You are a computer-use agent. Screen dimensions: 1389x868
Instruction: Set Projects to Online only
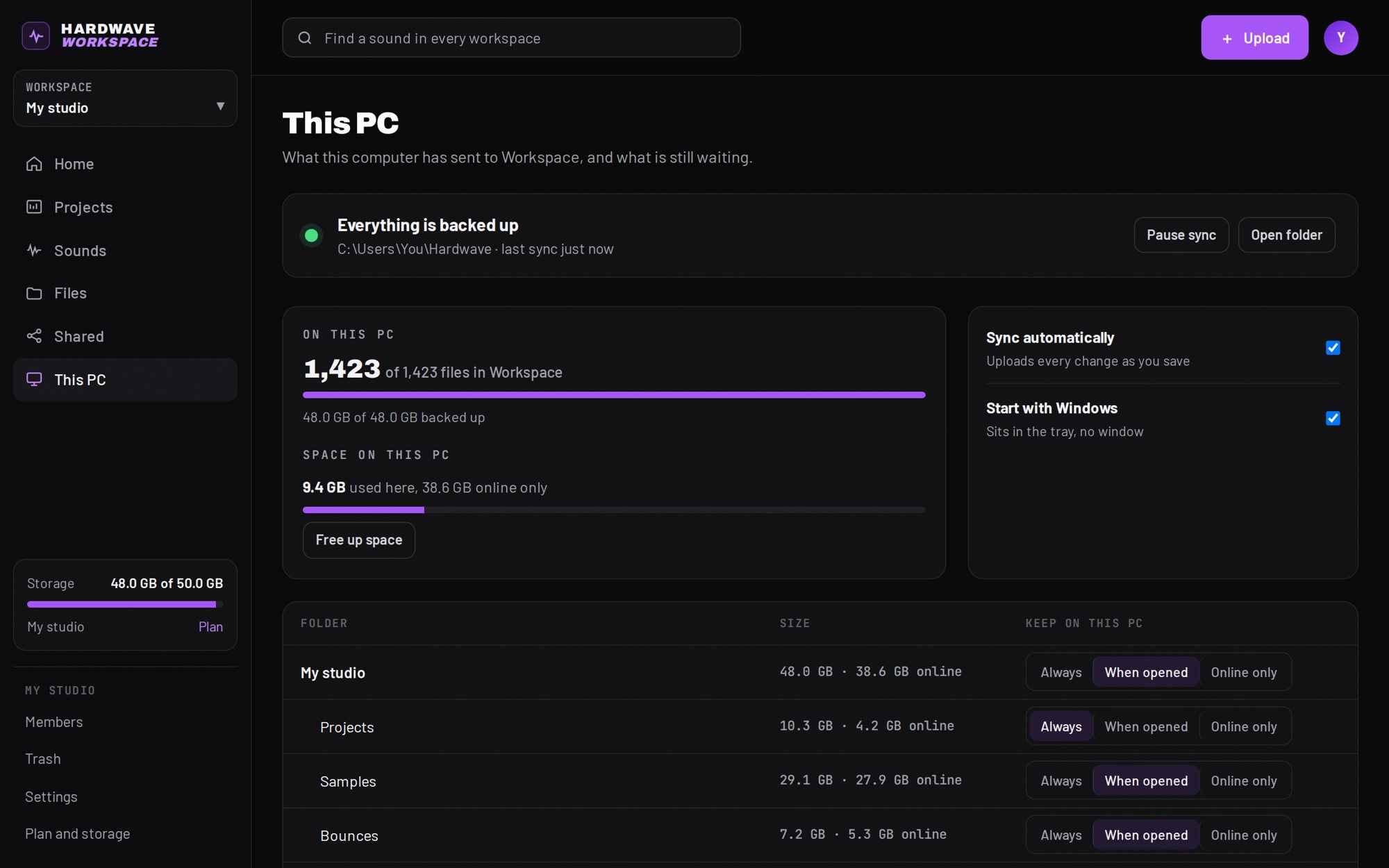tap(1243, 726)
